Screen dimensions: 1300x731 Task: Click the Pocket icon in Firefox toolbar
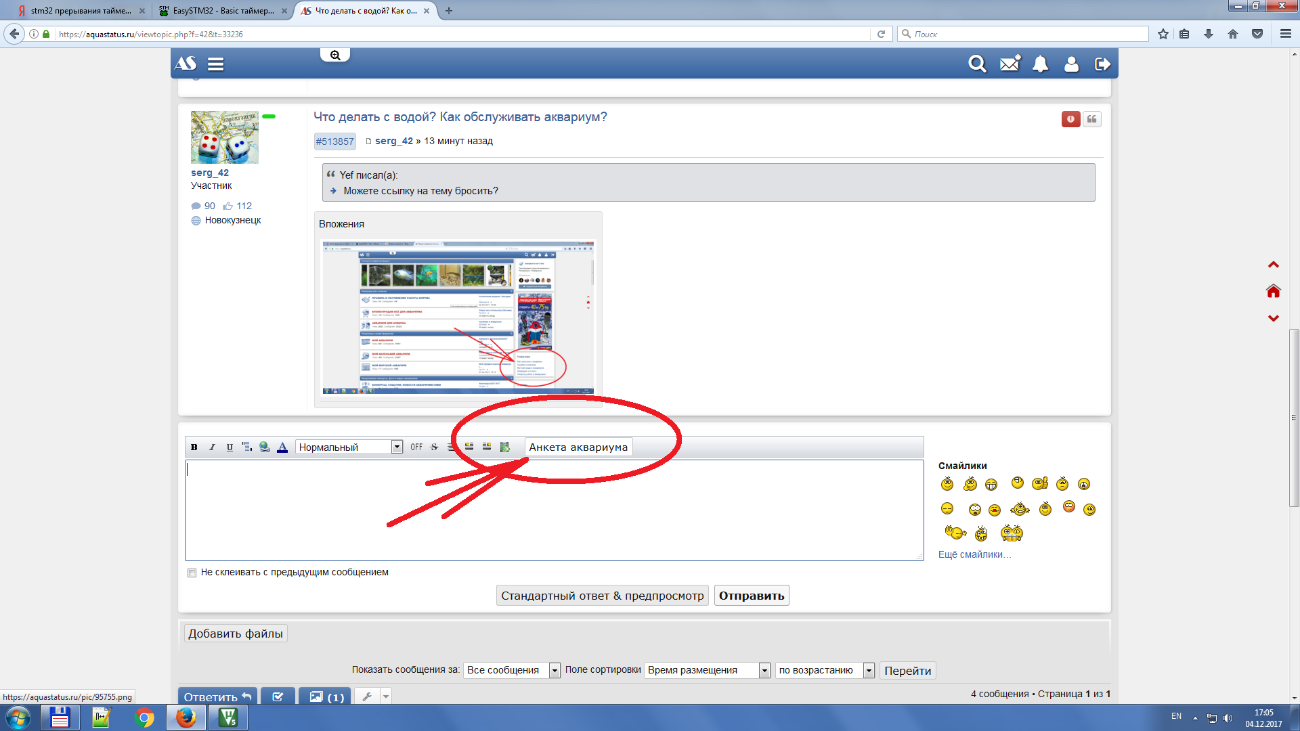(x=1257, y=33)
